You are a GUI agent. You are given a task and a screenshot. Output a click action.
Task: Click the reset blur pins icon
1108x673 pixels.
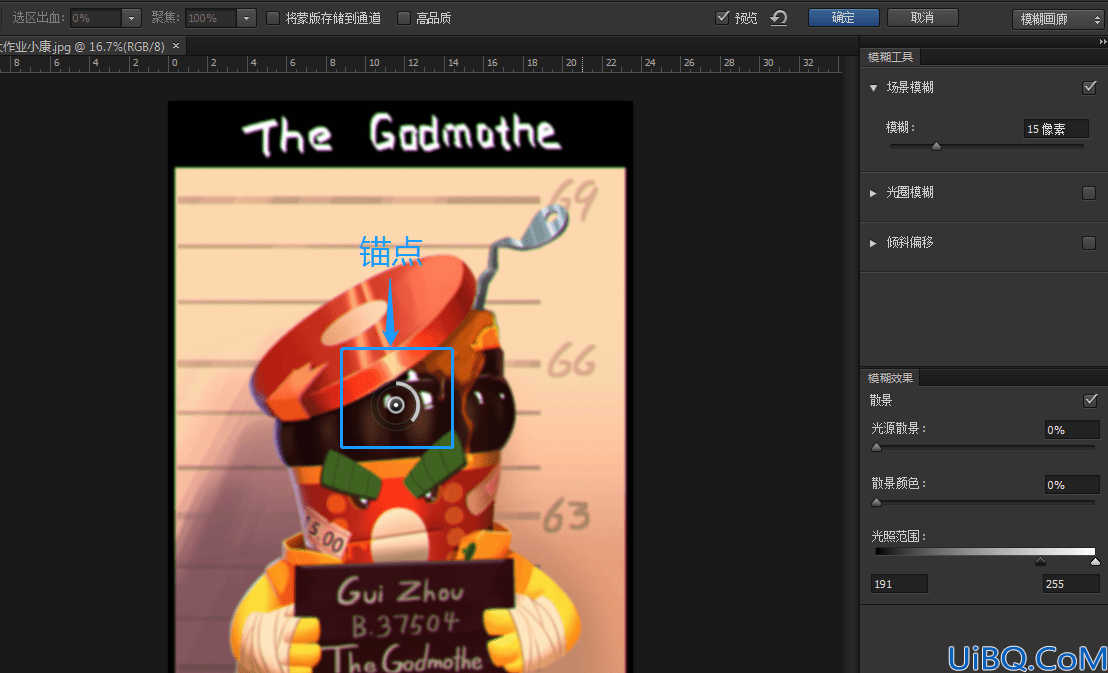click(x=779, y=18)
